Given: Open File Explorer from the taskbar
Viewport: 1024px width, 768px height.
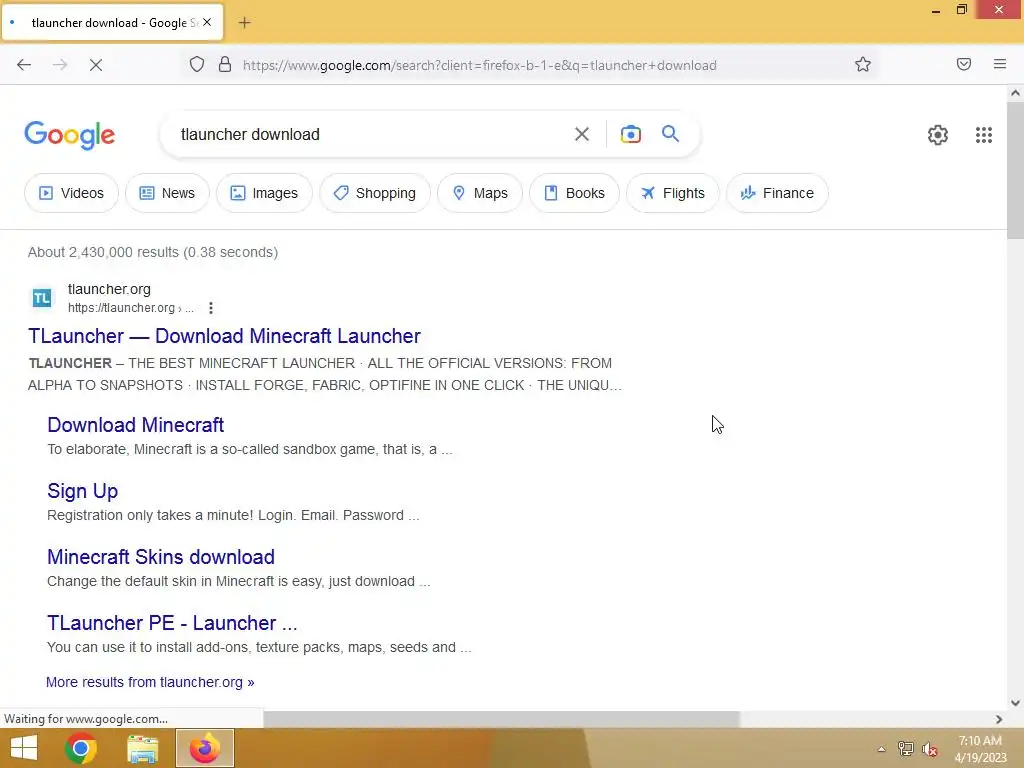Looking at the screenshot, I should pos(142,748).
